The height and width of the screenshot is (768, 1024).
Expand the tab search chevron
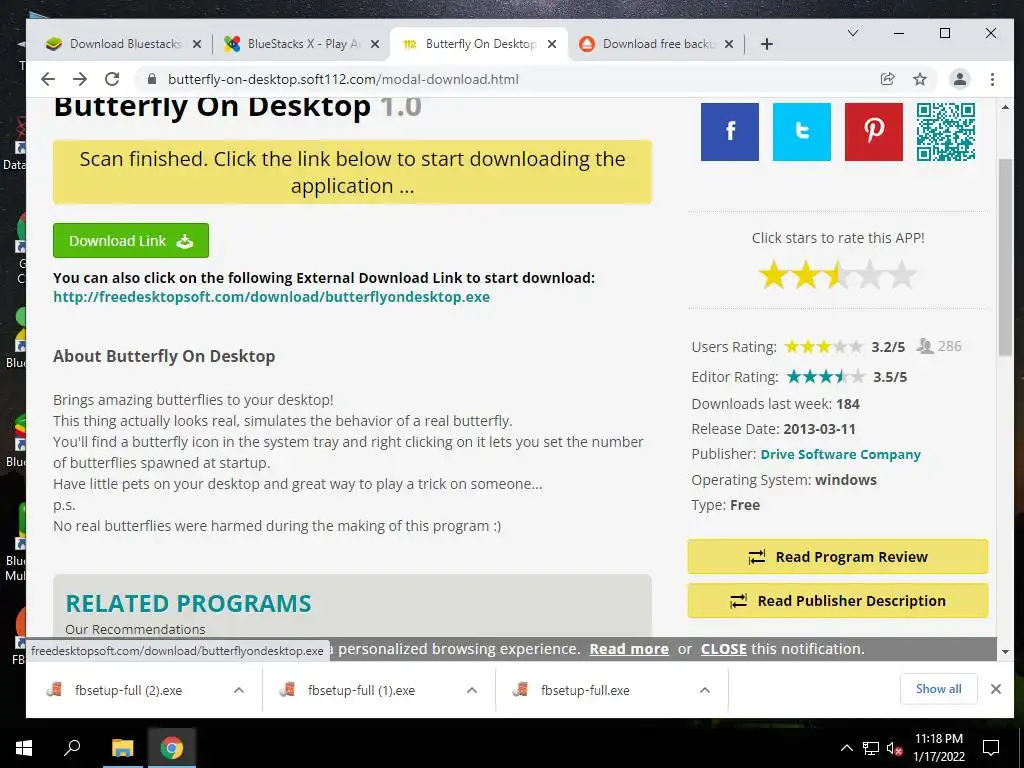pyautogui.click(x=852, y=33)
